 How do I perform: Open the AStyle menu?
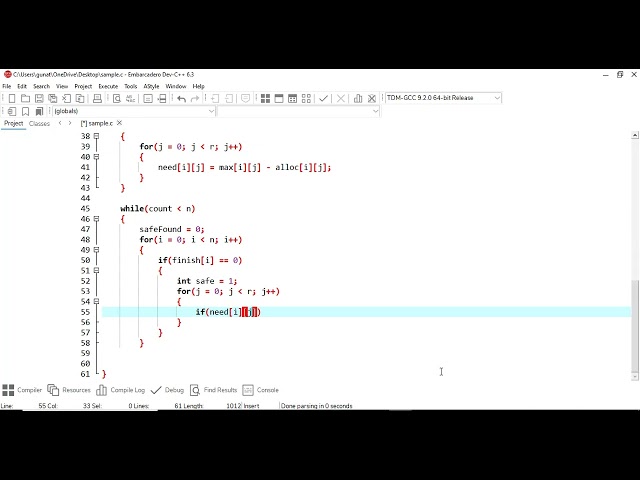pos(151,87)
